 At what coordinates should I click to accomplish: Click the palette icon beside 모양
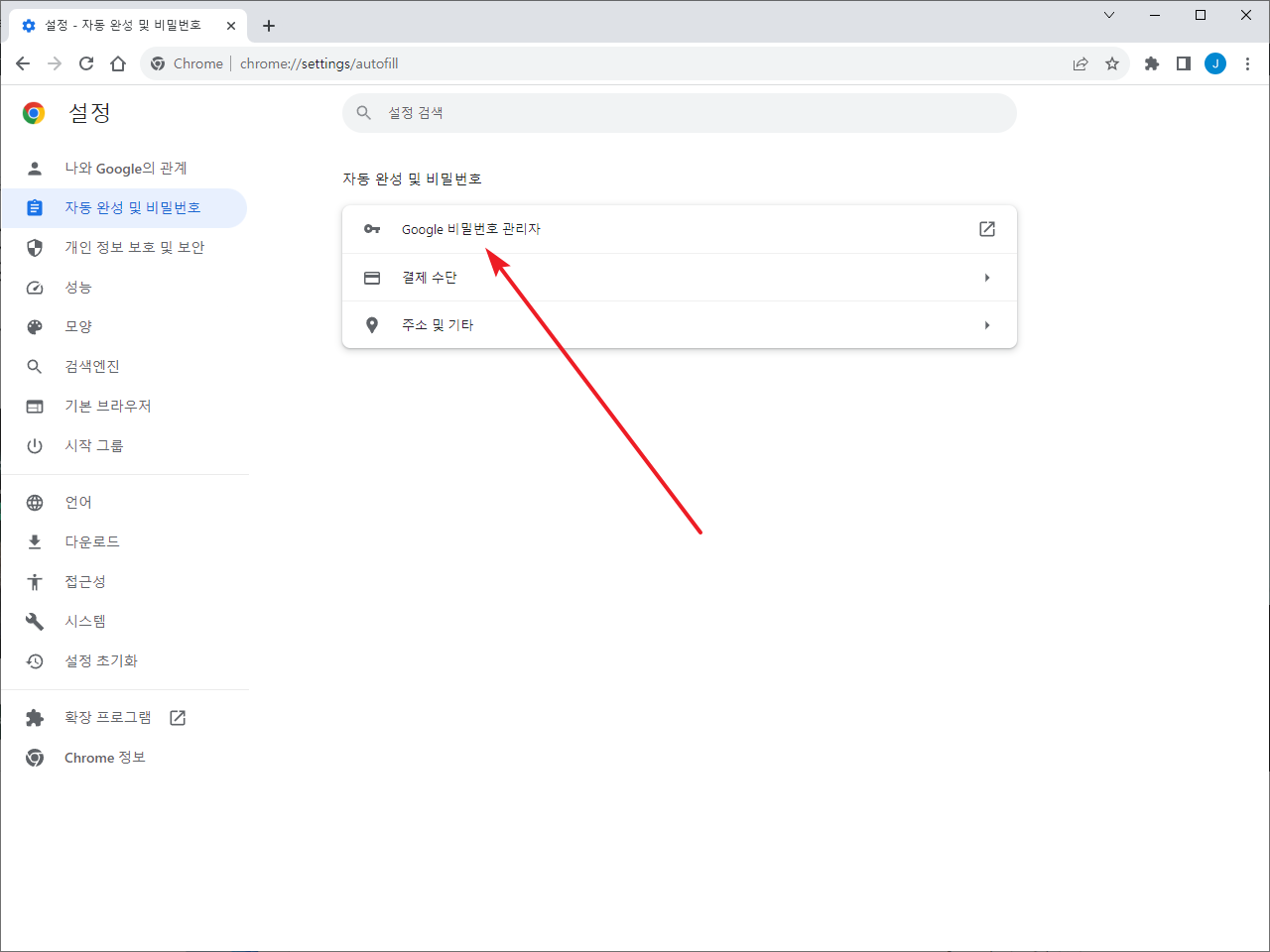(x=35, y=327)
